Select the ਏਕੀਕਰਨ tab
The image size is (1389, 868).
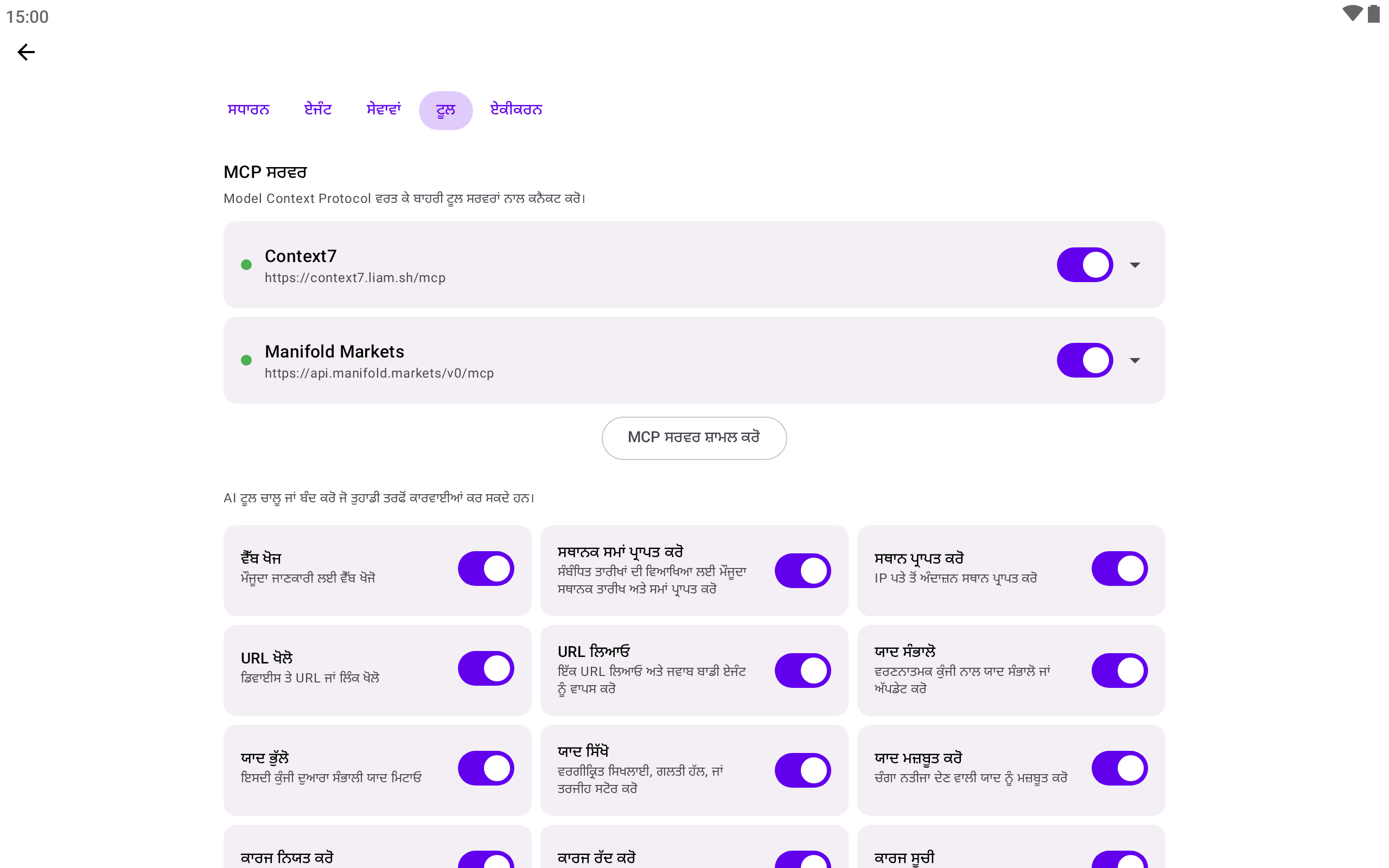point(516,110)
